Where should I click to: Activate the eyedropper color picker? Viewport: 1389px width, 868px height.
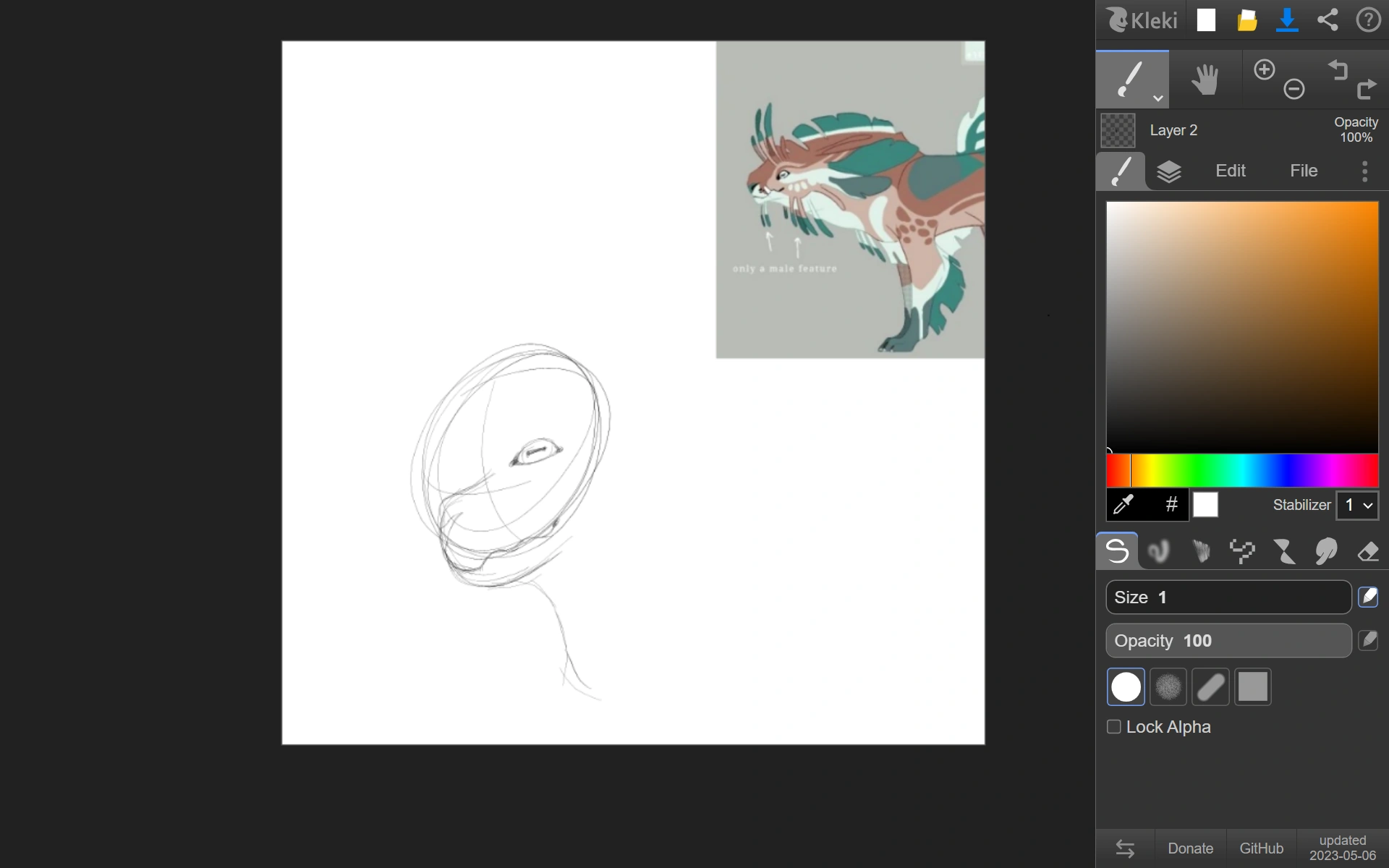click(1124, 505)
